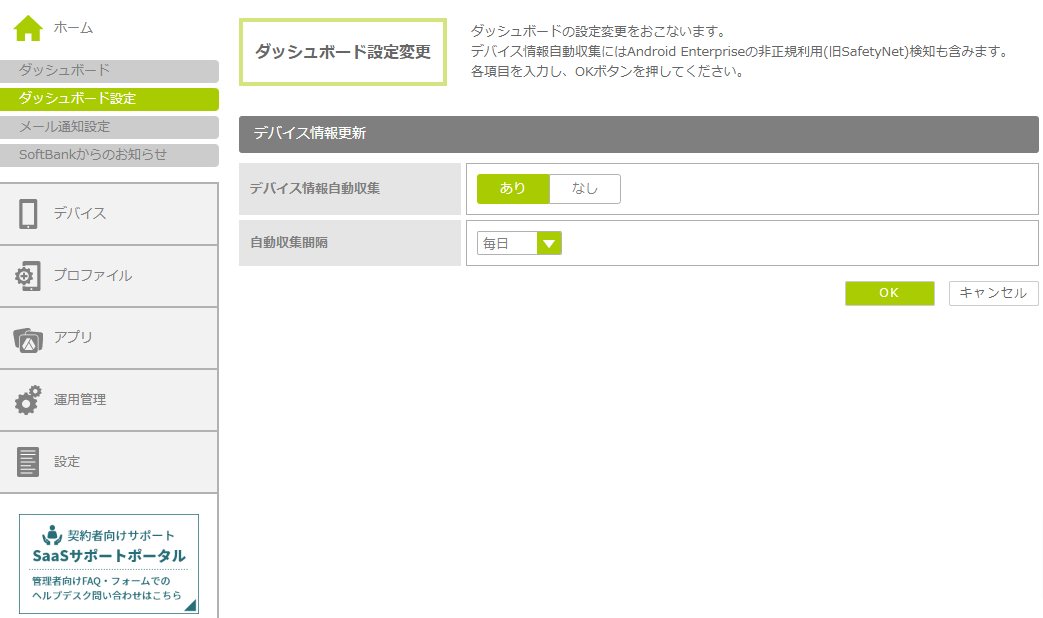
Task: Click the キャンセル button
Action: (993, 293)
